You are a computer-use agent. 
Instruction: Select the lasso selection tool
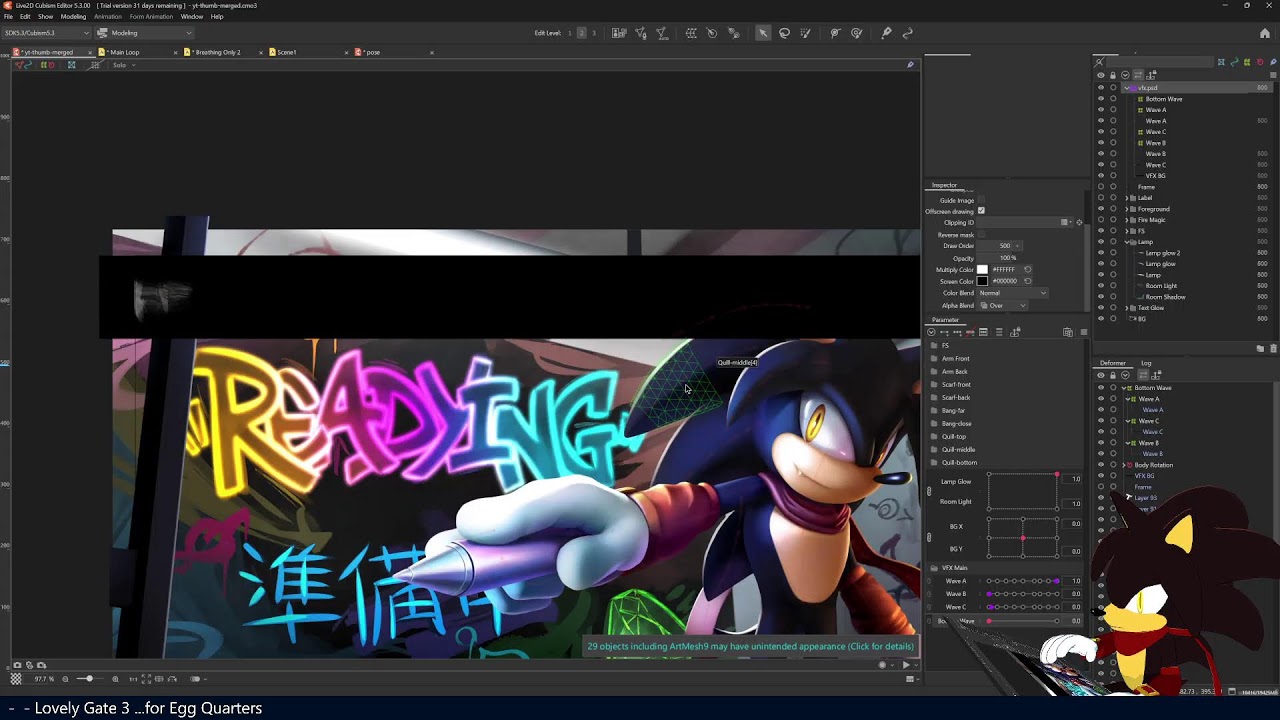[x=784, y=33]
